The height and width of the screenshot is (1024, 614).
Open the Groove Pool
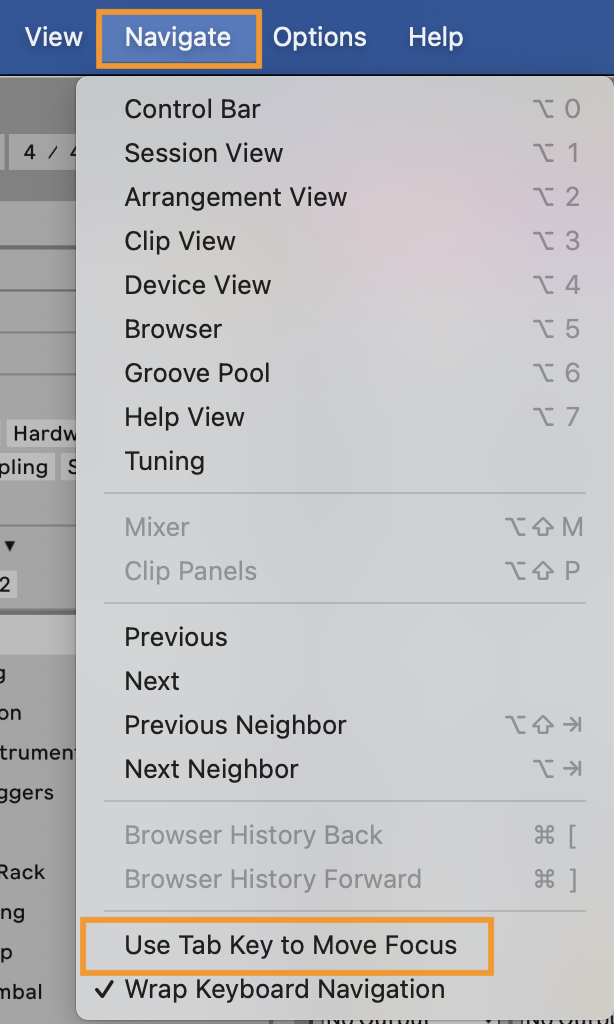click(197, 372)
